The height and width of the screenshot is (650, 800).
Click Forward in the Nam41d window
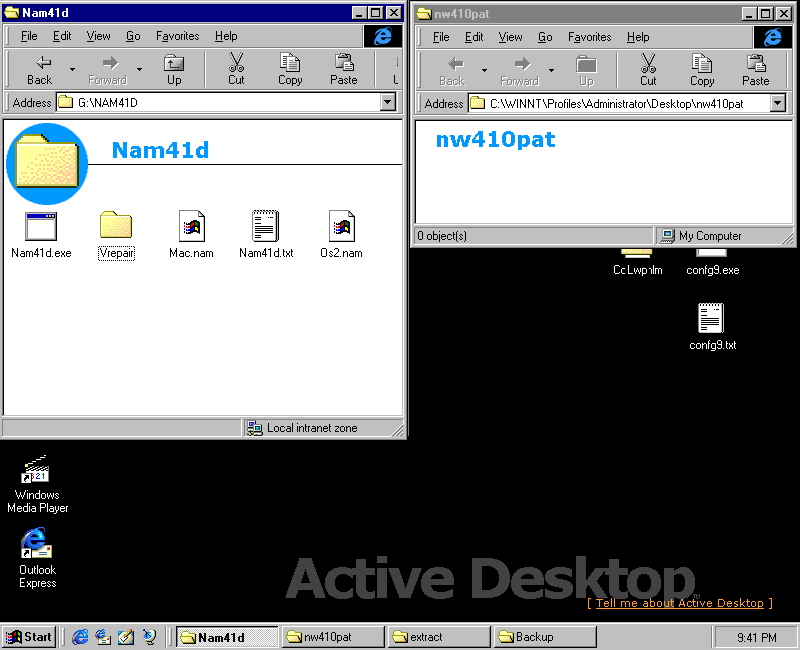point(108,70)
